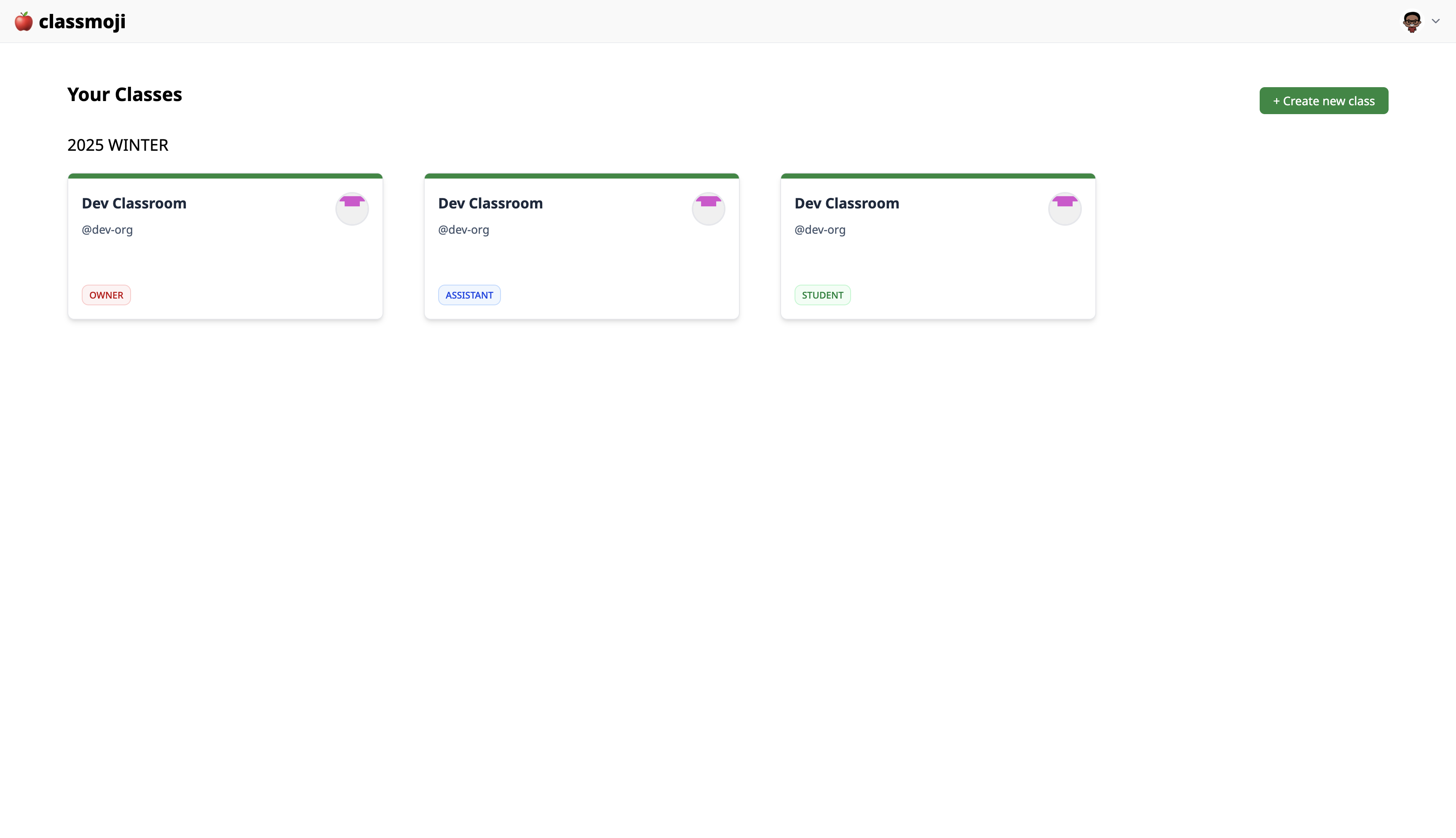Click your profile avatar in the top bar
This screenshot has width=1456, height=838.
pos(1412,21)
